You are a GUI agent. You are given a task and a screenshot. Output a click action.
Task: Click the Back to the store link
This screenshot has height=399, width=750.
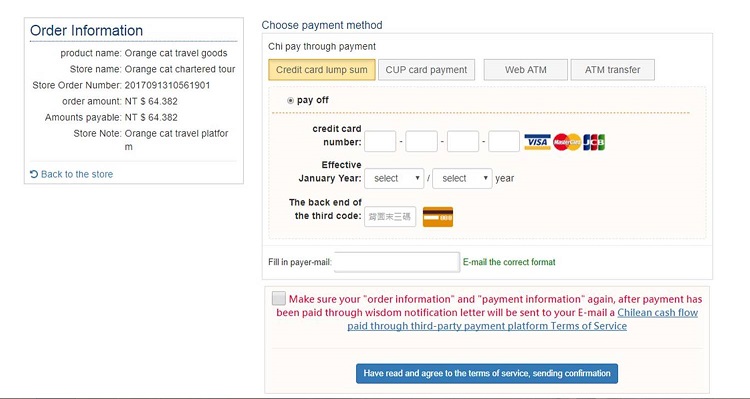[x=77, y=174]
